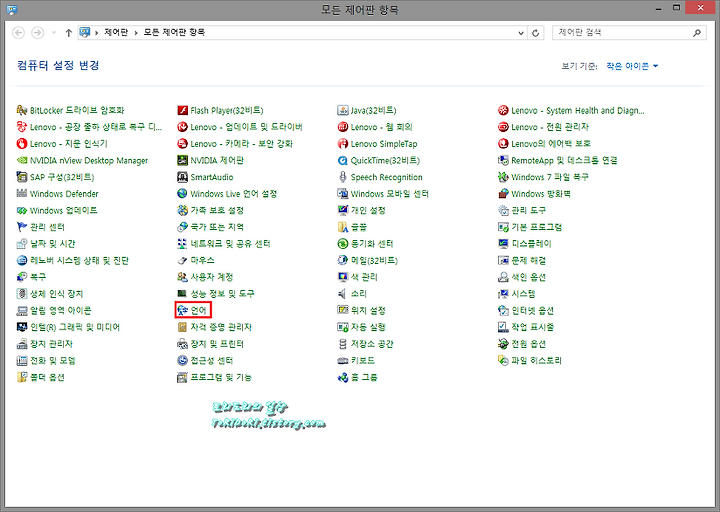The image size is (720, 512).
Task: Open the 마우스 icon
Action: [182, 260]
